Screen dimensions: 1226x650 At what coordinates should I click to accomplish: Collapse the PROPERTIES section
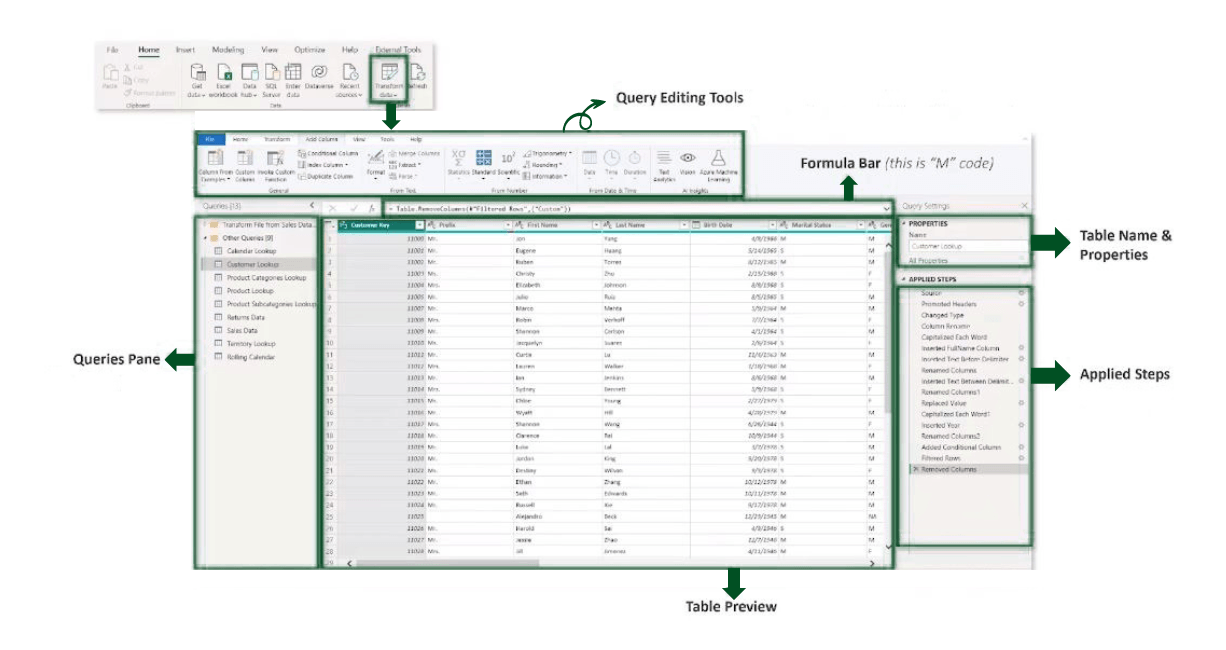pos(903,224)
